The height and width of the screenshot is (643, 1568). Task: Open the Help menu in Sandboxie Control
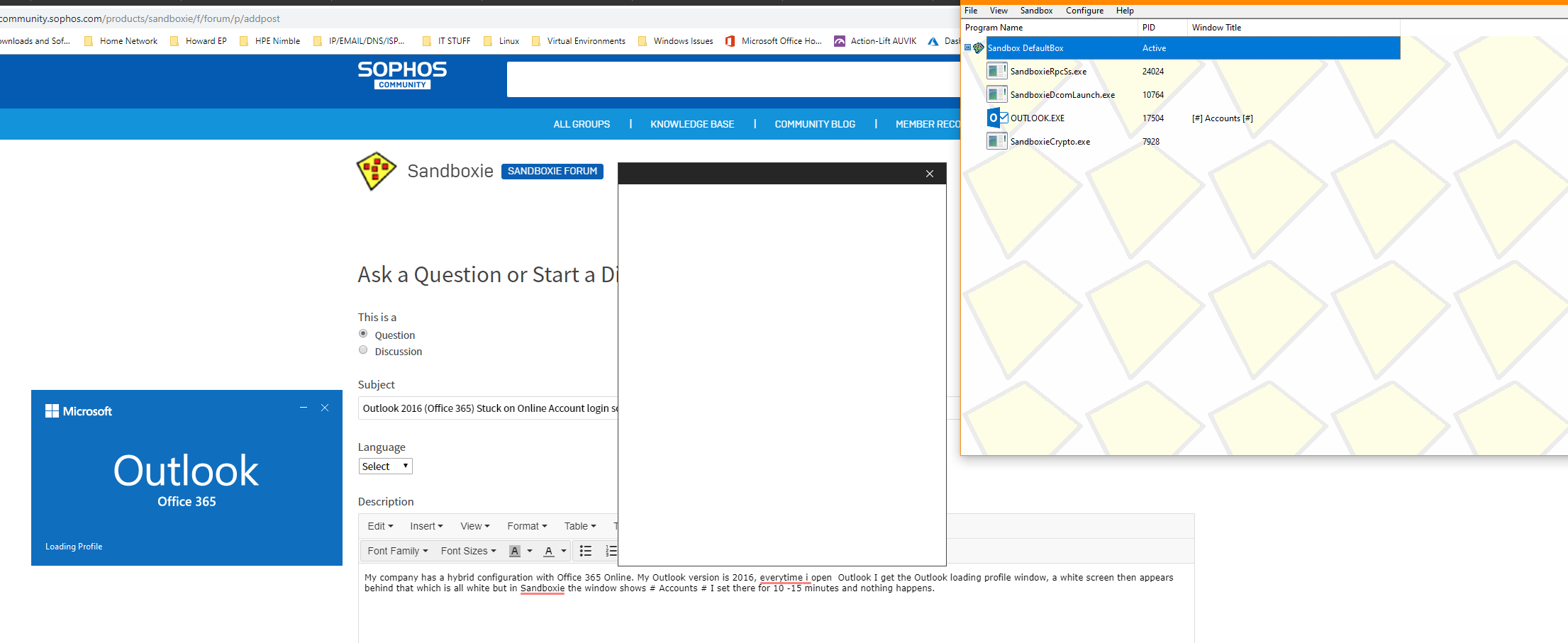1125,11
